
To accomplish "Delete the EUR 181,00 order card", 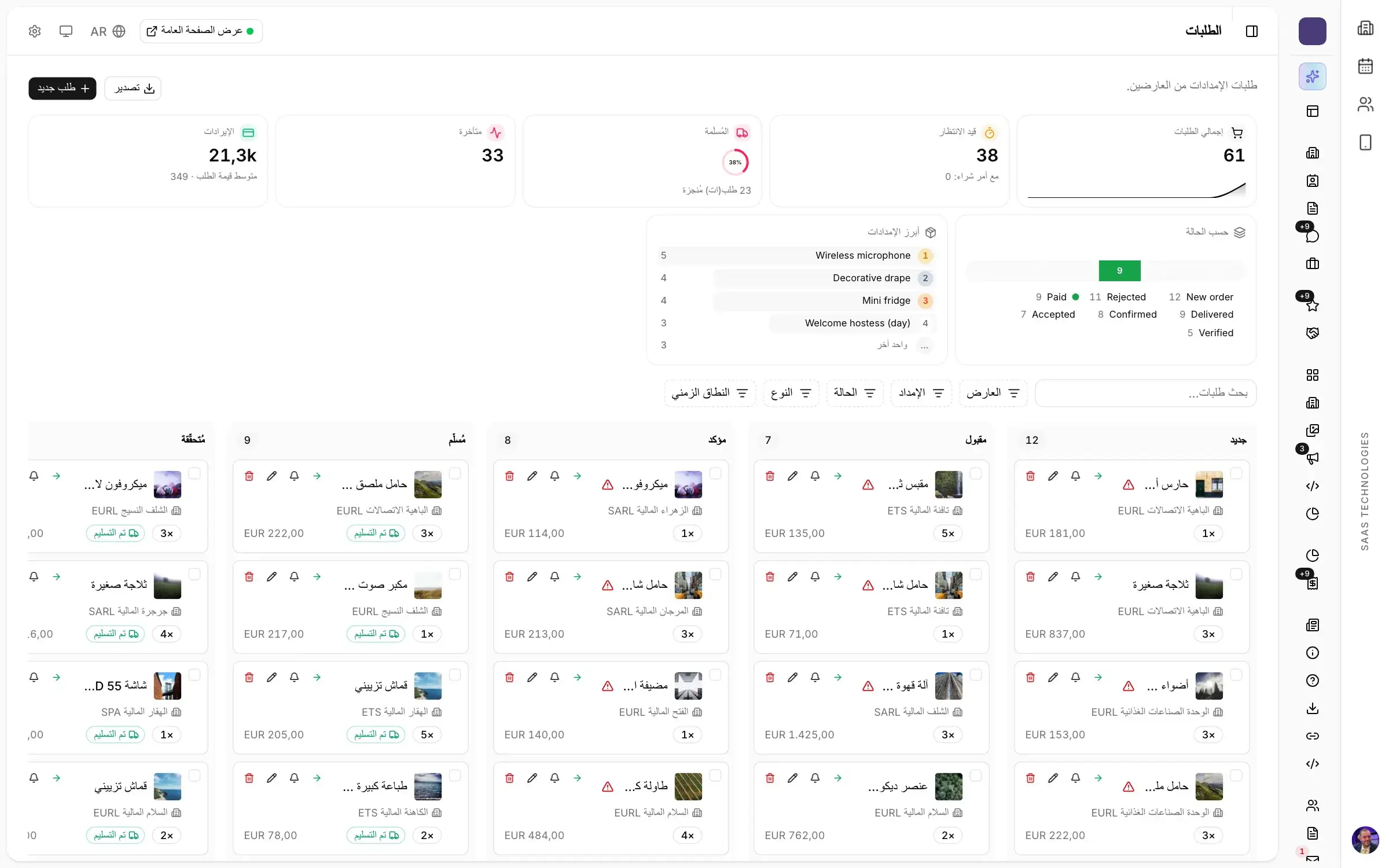I will pyautogui.click(x=1030, y=476).
